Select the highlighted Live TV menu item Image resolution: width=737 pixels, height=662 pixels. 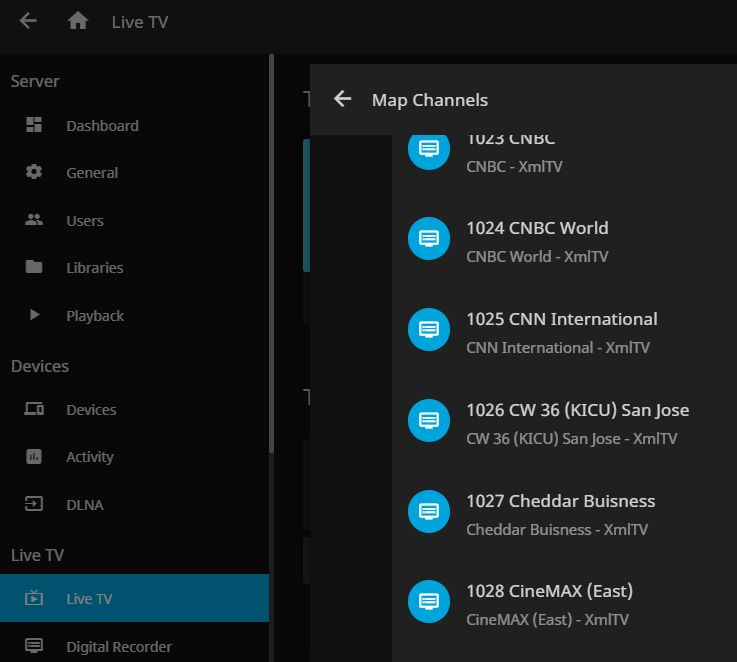pos(134,598)
